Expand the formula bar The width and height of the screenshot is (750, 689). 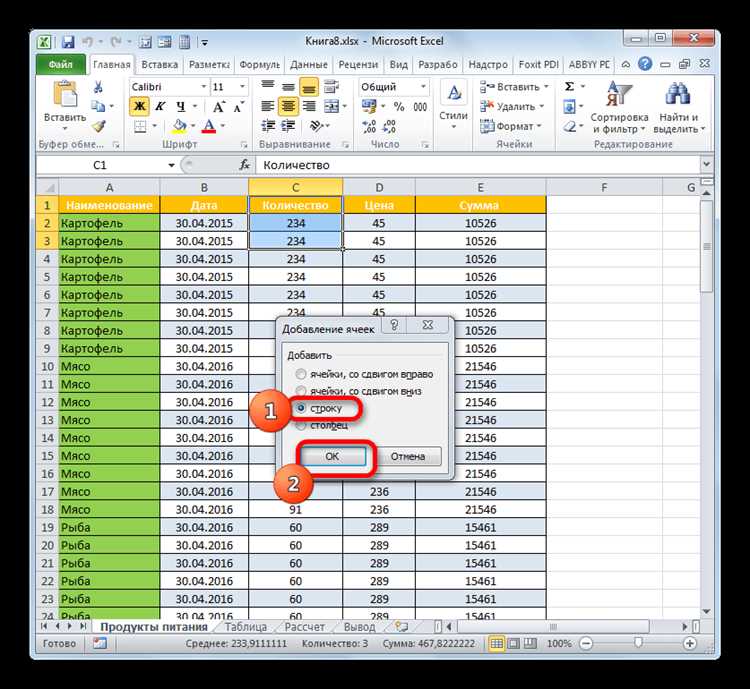[706, 165]
